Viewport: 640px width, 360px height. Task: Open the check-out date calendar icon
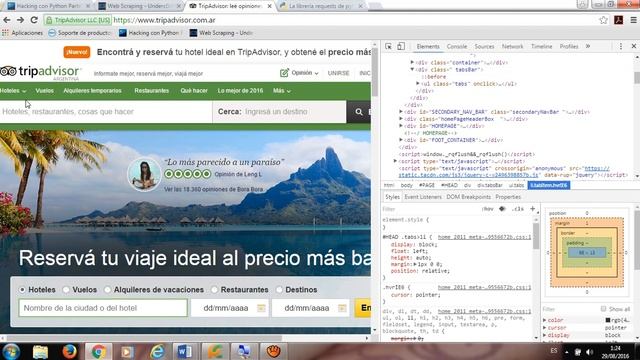pyautogui.click(x=342, y=308)
